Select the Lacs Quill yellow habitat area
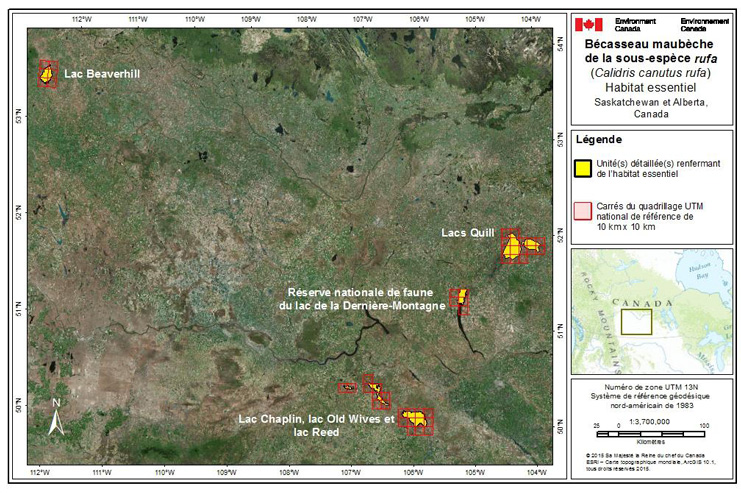 [514, 246]
